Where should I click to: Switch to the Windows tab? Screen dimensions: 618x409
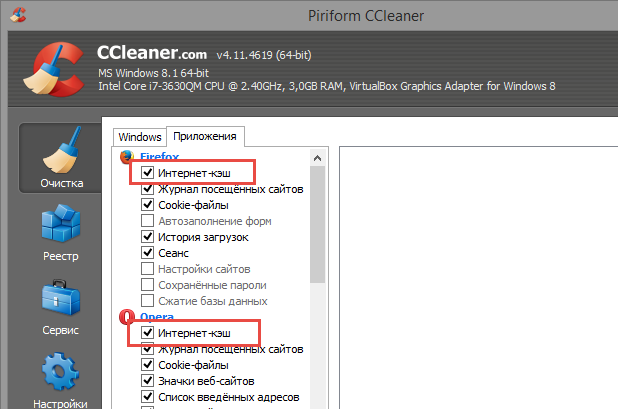click(x=140, y=137)
